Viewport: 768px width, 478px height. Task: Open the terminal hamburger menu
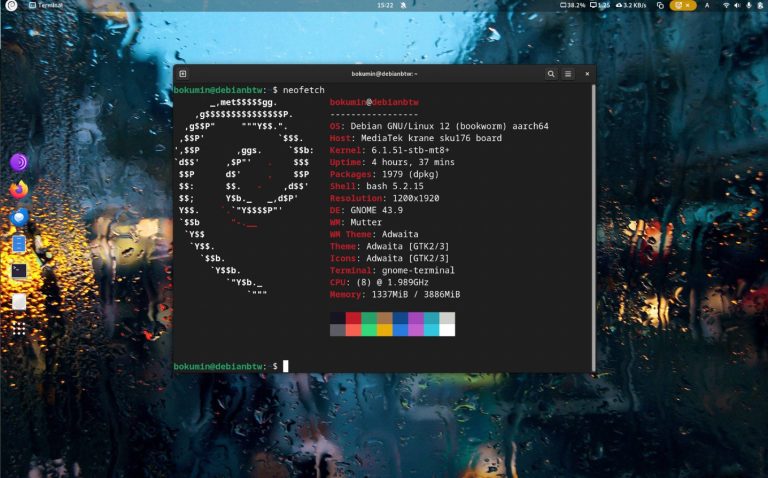[568, 74]
